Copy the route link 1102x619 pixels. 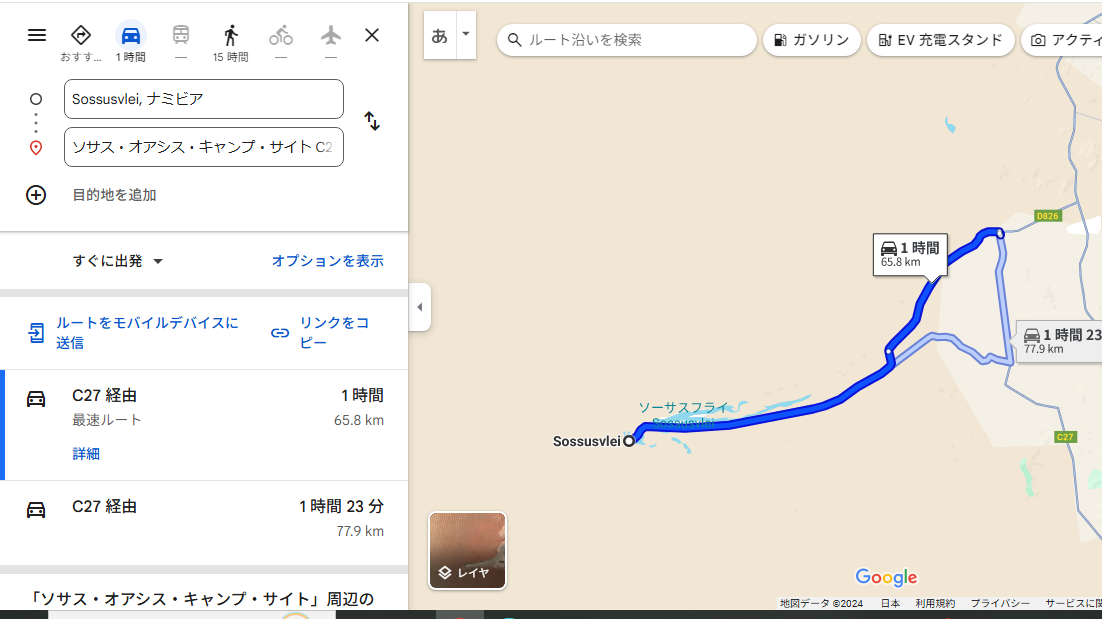pyautogui.click(x=322, y=333)
